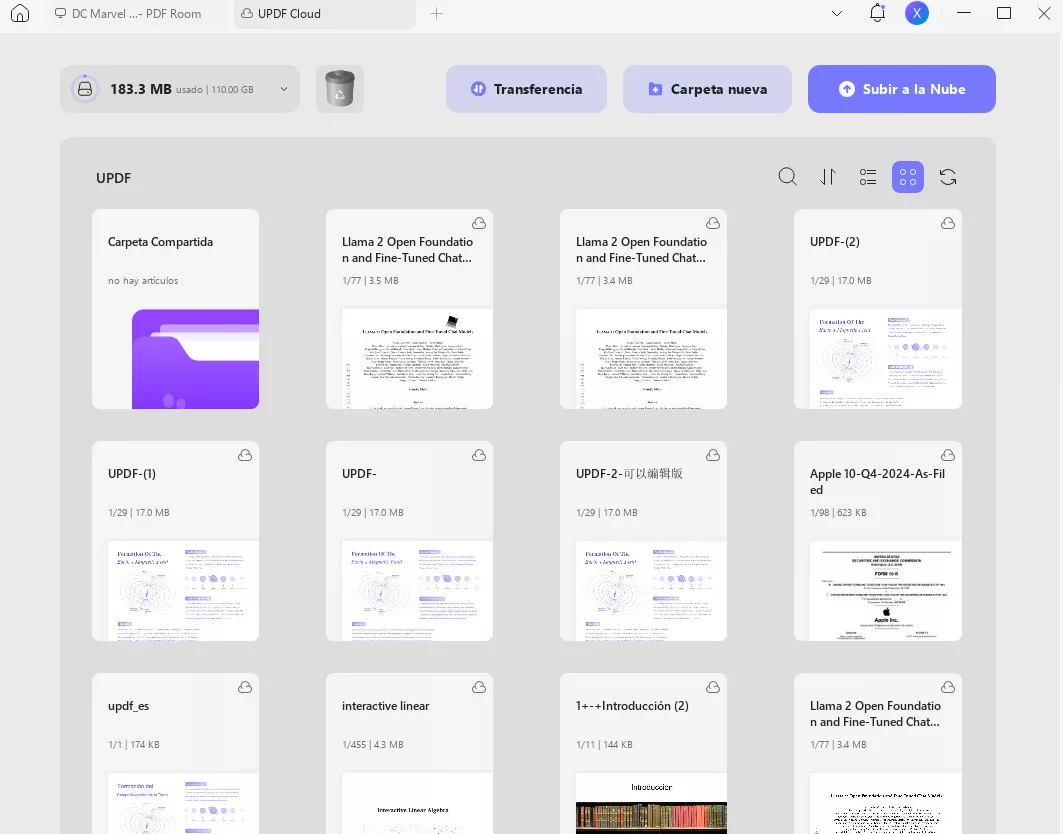Open the Llama 2 3.5 MB thumbnail
Screen dimensions: 1063x834
point(417,359)
